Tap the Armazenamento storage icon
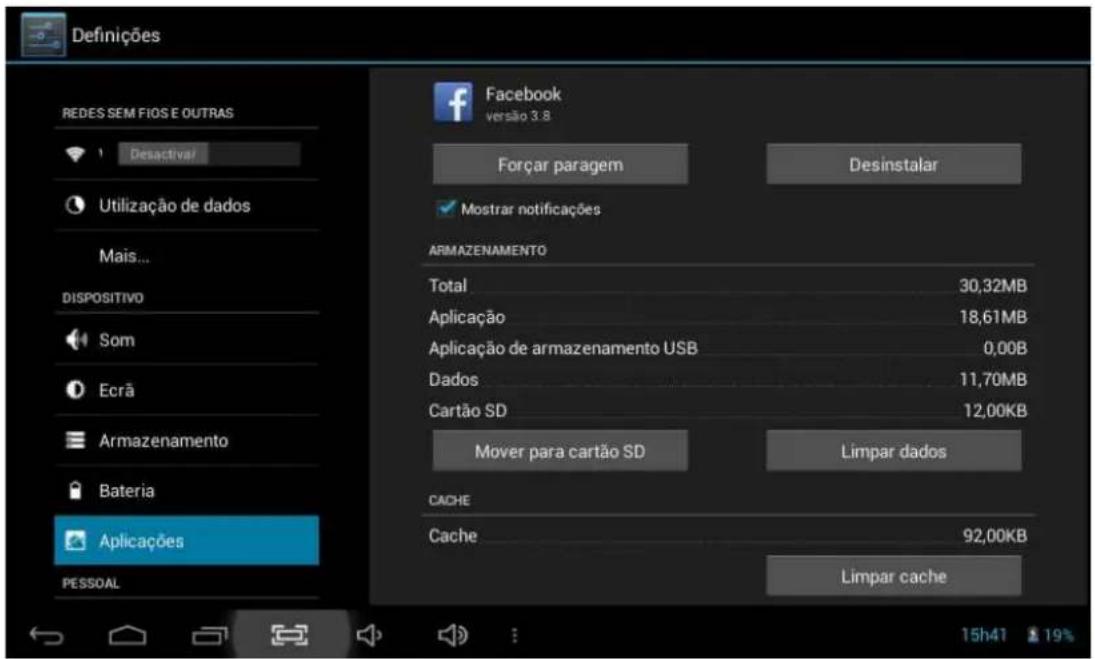 pyautogui.click(x=75, y=440)
